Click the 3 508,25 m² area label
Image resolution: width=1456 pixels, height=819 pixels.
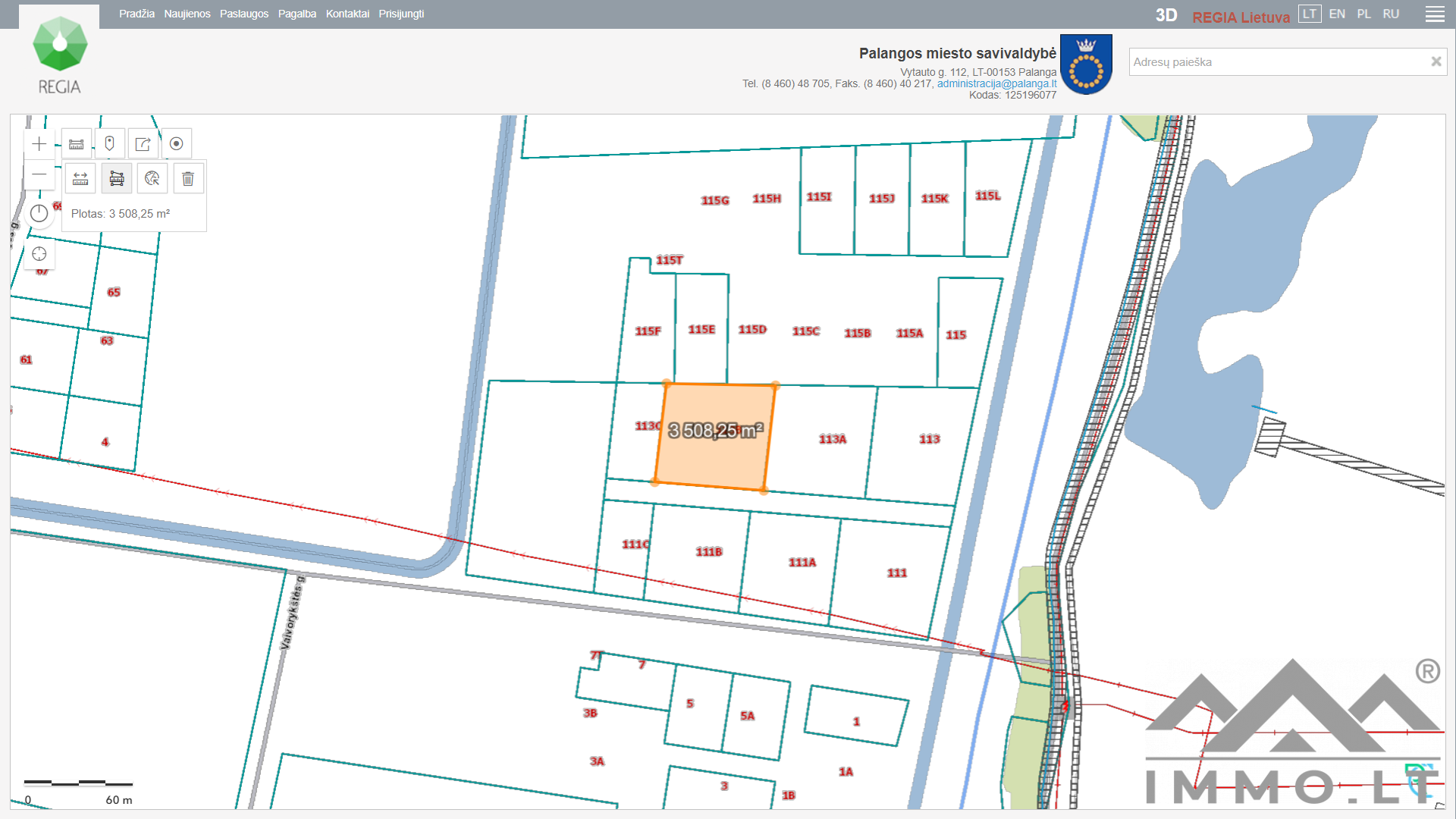715,431
